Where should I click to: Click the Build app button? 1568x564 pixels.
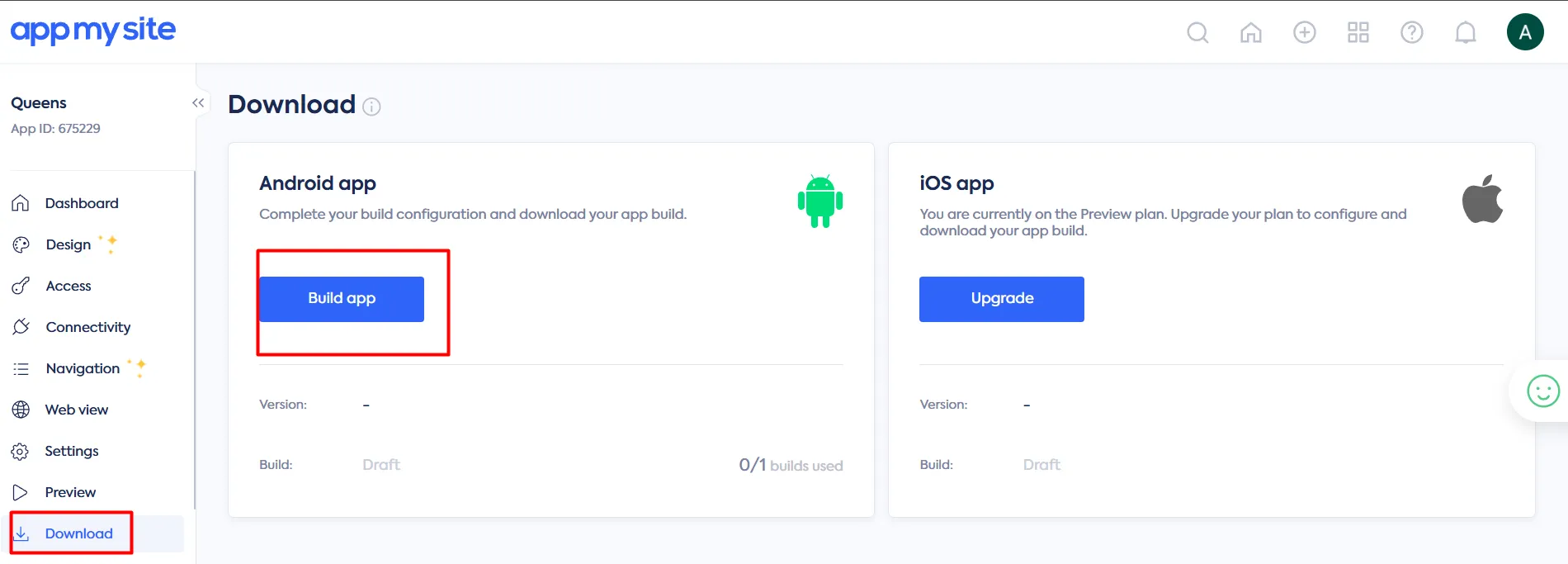(x=342, y=299)
